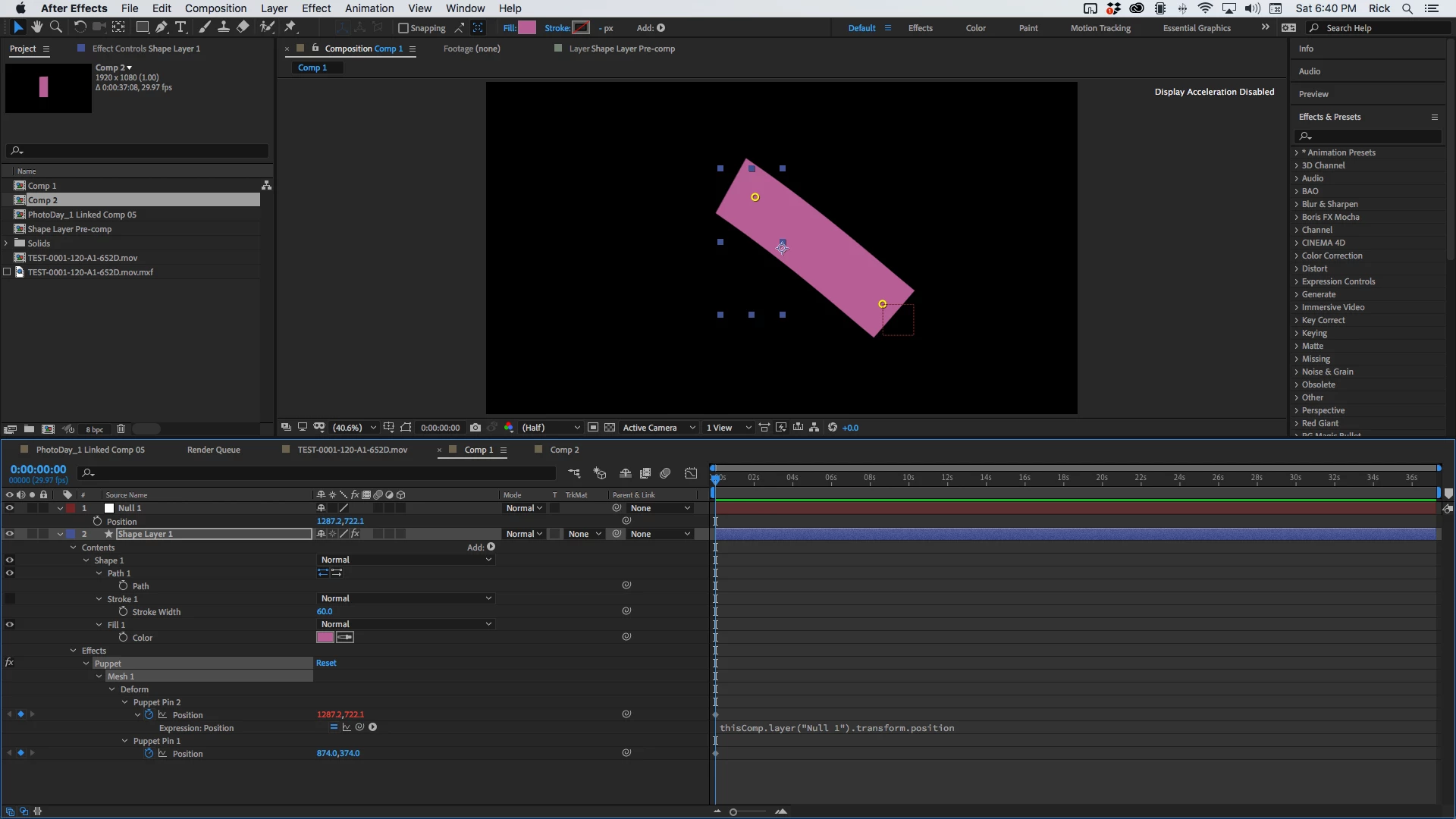Select the Zoom magnifier tool
Image resolution: width=1456 pixels, height=819 pixels.
[x=55, y=27]
